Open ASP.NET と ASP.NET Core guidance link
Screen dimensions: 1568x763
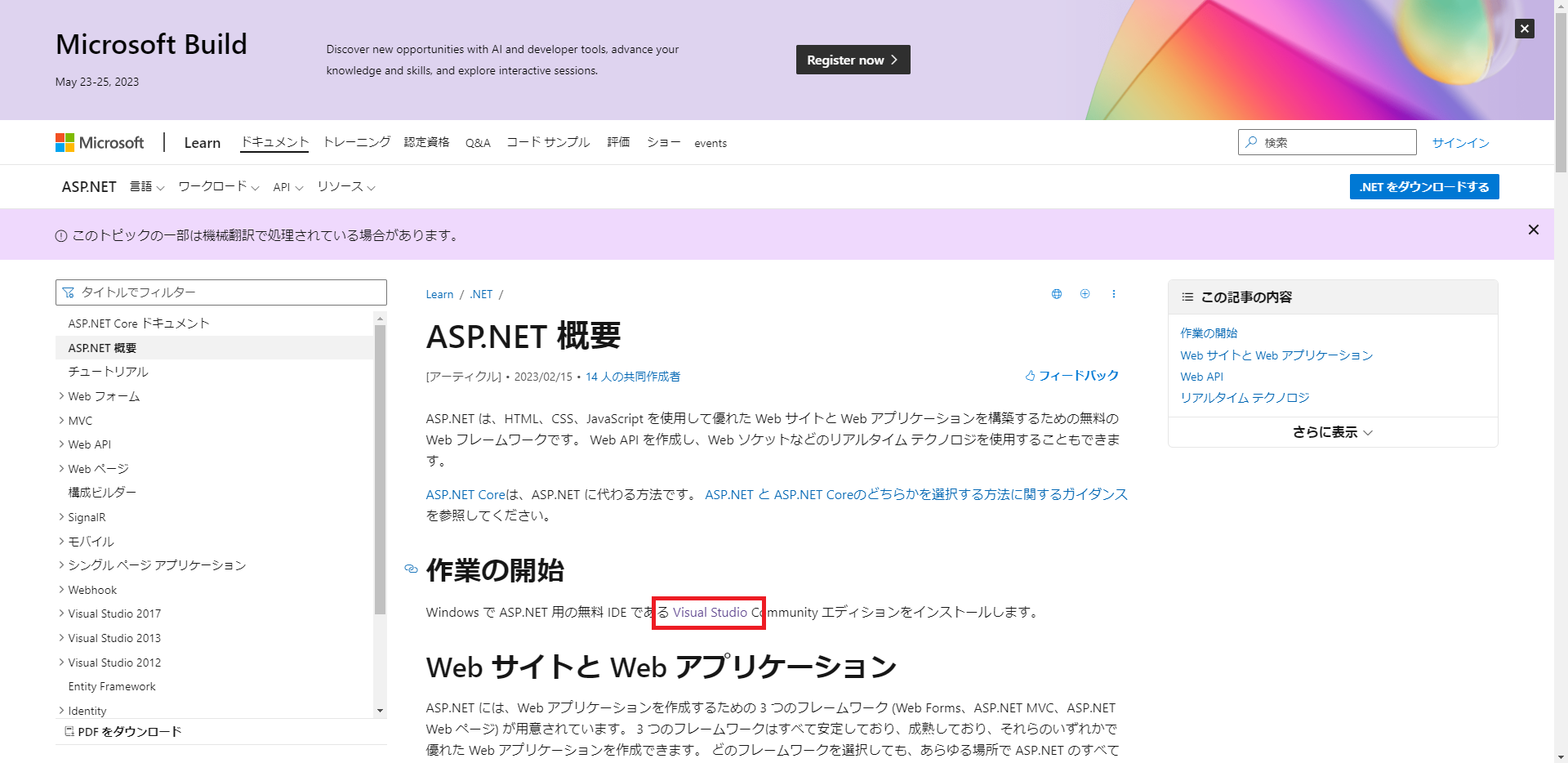pos(916,494)
